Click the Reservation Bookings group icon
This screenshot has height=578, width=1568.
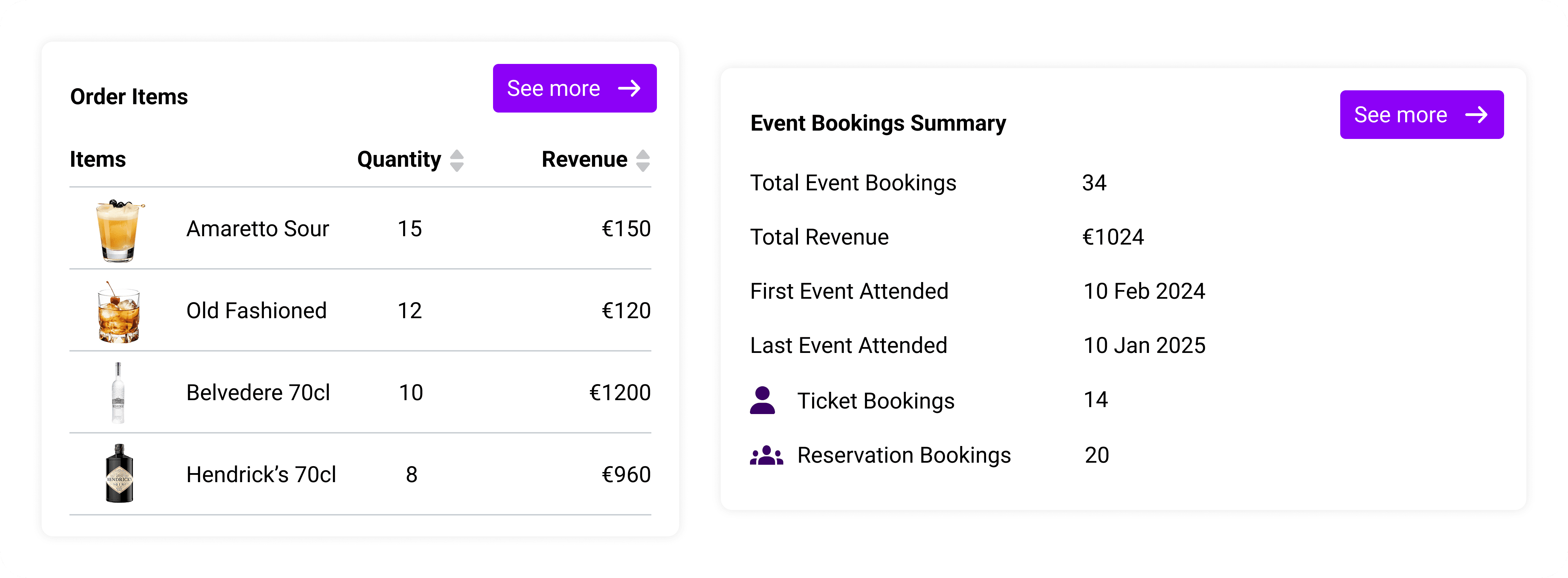[x=766, y=456]
